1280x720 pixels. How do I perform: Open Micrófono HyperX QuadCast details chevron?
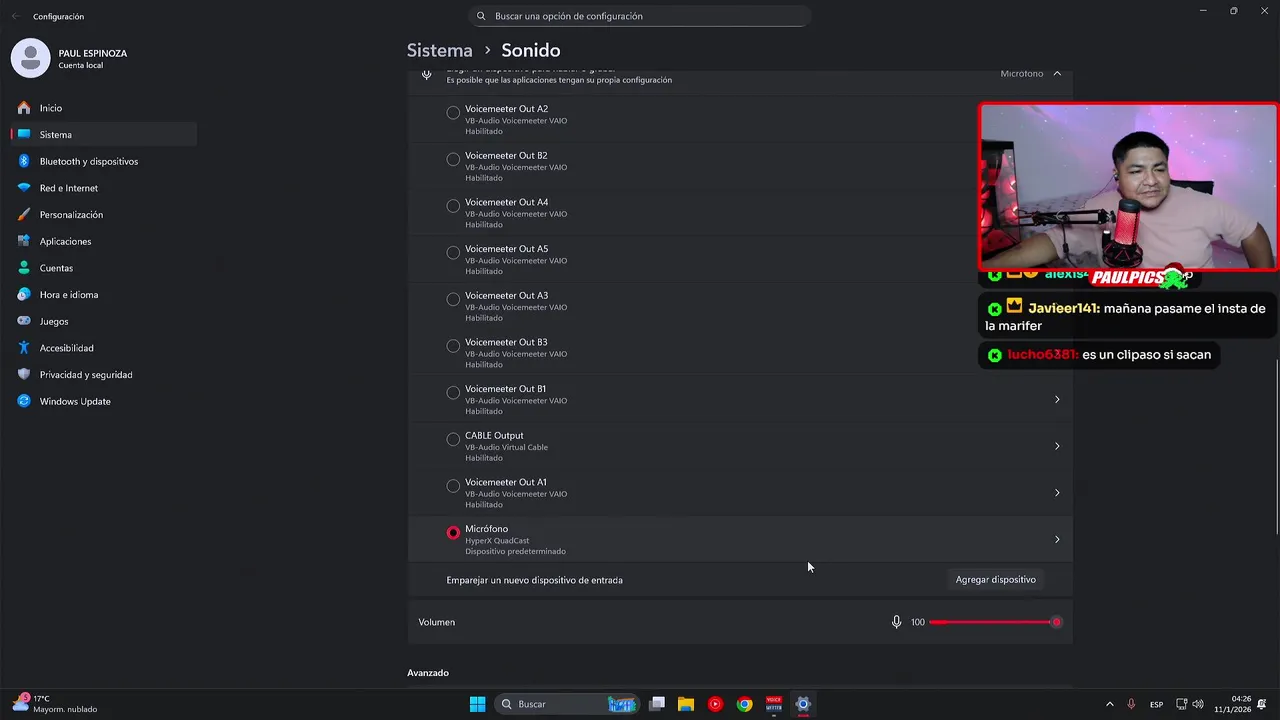coord(1057,540)
